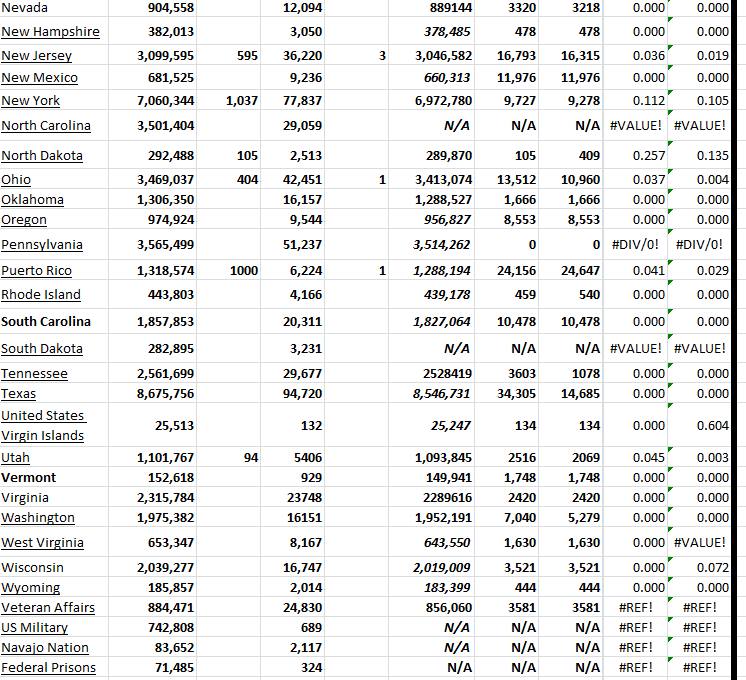Click the first #DIV/0! error in Pennsylvania row
This screenshot has height=680, width=746.
click(636, 245)
